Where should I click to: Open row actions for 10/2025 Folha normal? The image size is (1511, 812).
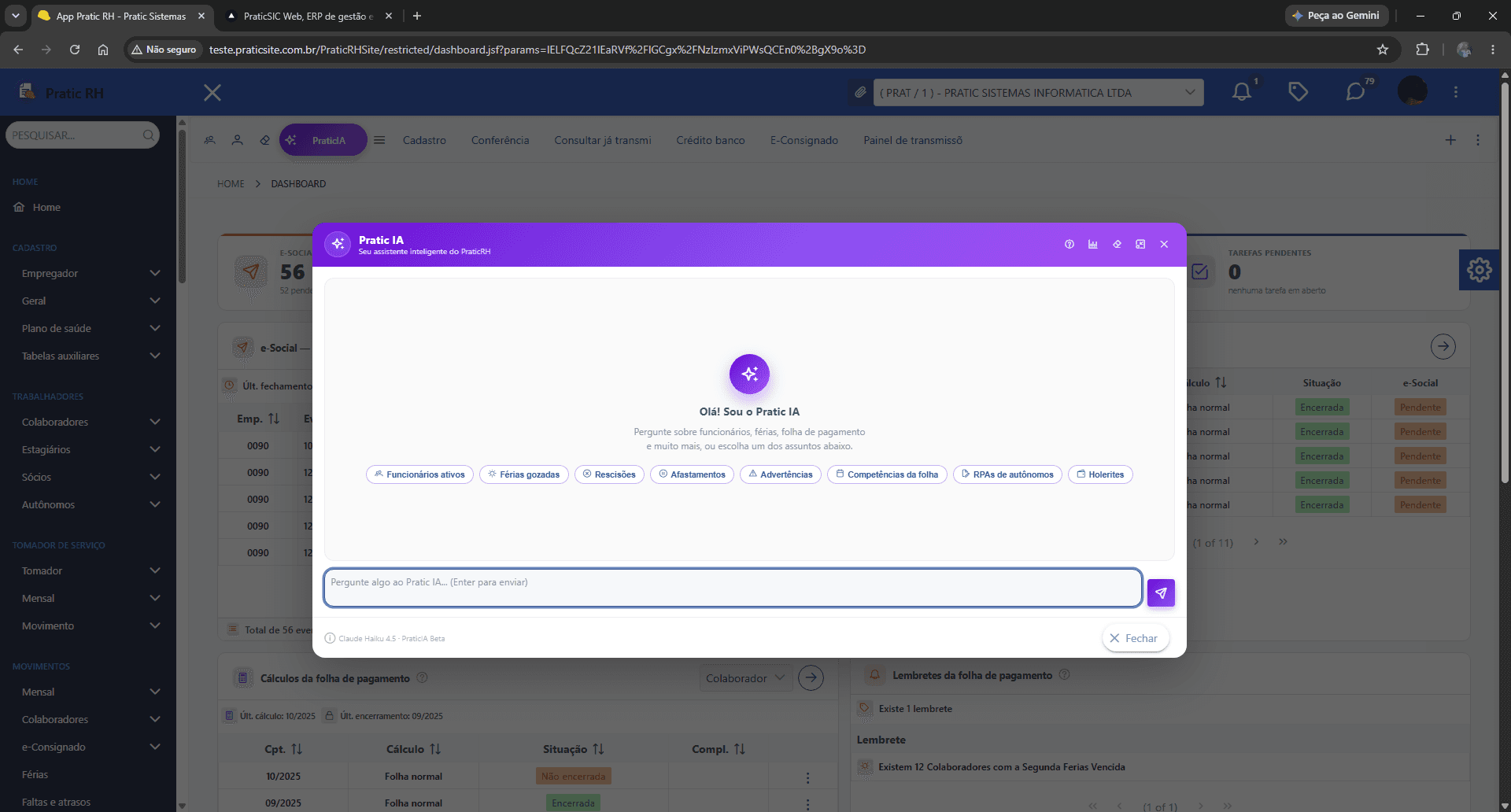pyautogui.click(x=807, y=777)
